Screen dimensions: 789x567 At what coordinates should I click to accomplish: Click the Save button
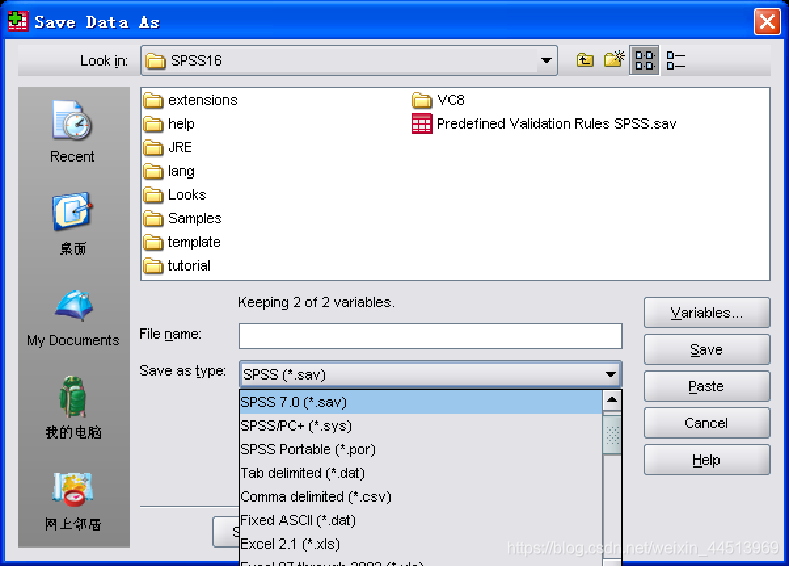tap(706, 349)
